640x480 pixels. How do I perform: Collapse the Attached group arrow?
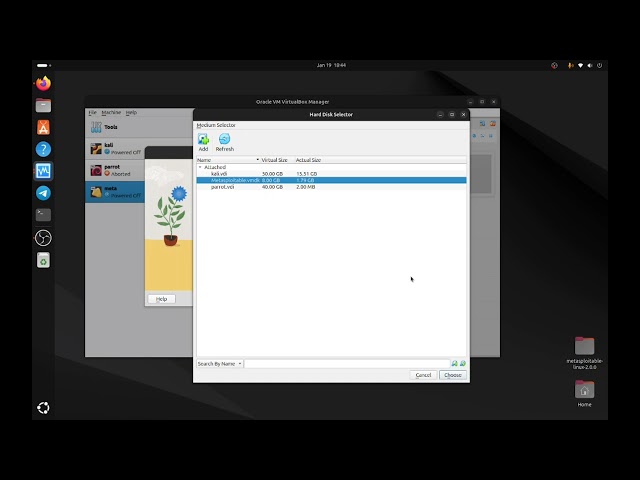click(200, 167)
